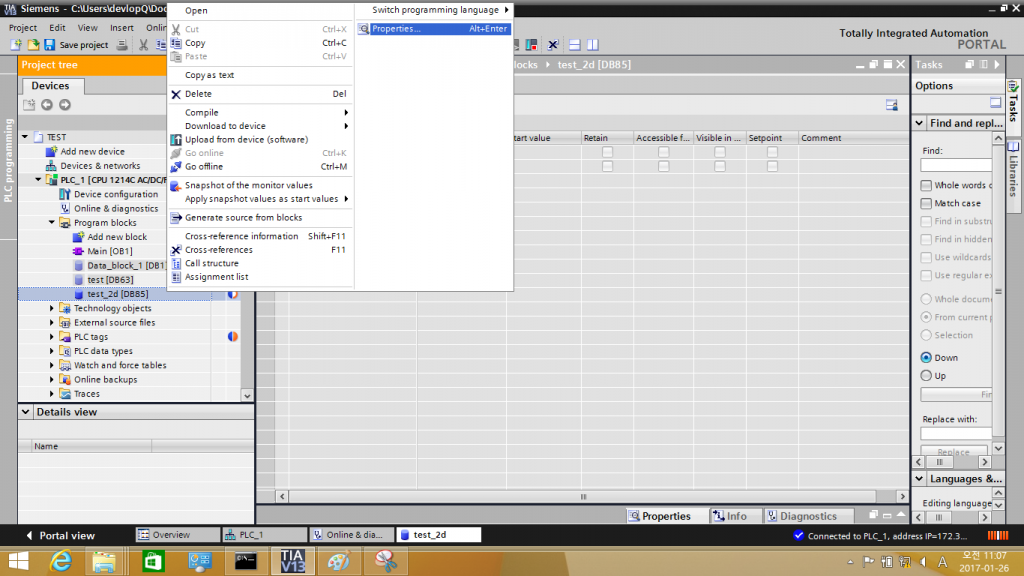Expand the External source files folder
Image resolution: width=1024 pixels, height=576 pixels.
[52, 323]
